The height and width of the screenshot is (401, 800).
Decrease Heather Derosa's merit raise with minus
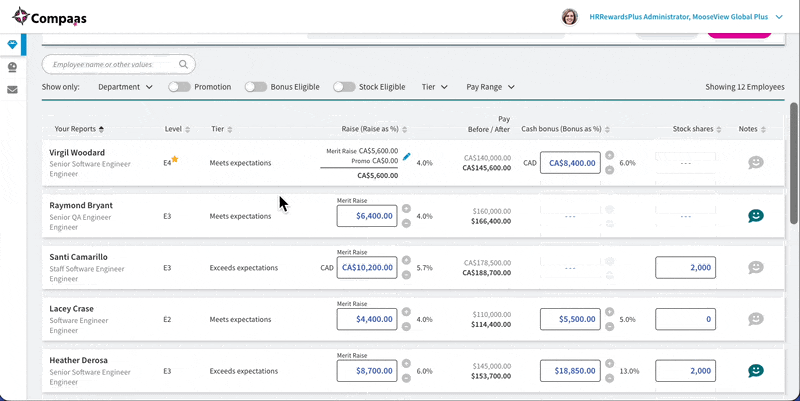(x=406, y=378)
